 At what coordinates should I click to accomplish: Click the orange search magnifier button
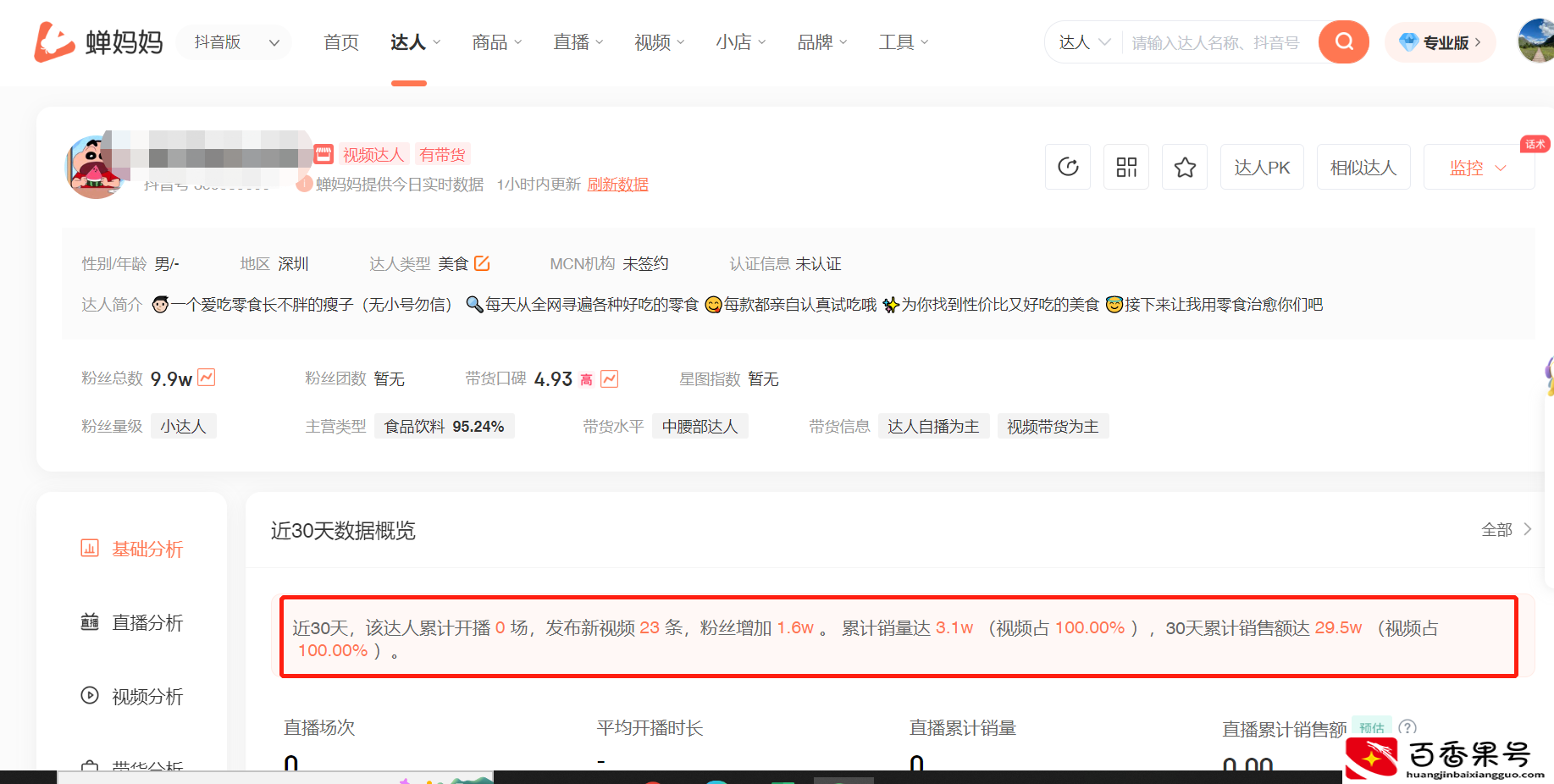(x=1343, y=41)
